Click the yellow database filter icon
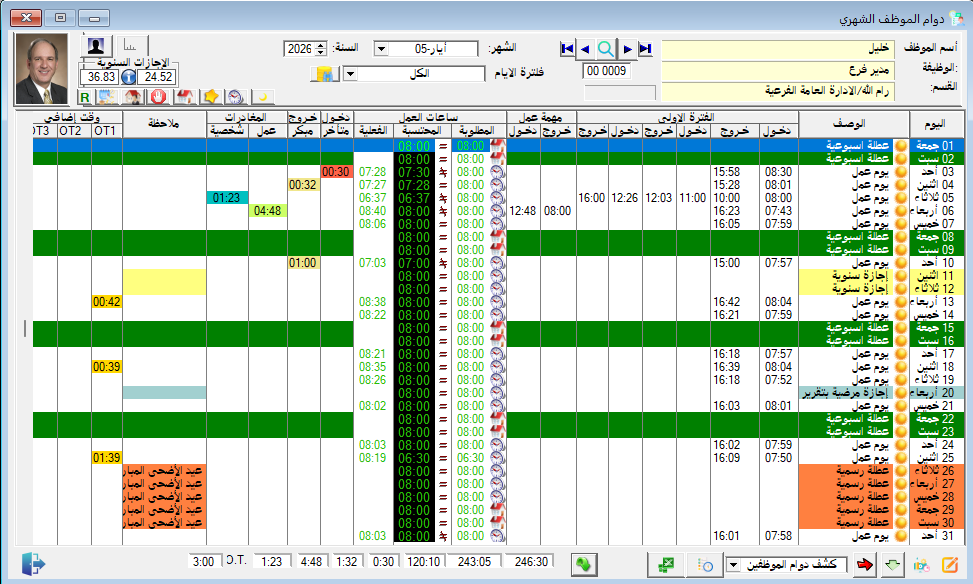The image size is (973, 584). pyautogui.click(x=325, y=74)
